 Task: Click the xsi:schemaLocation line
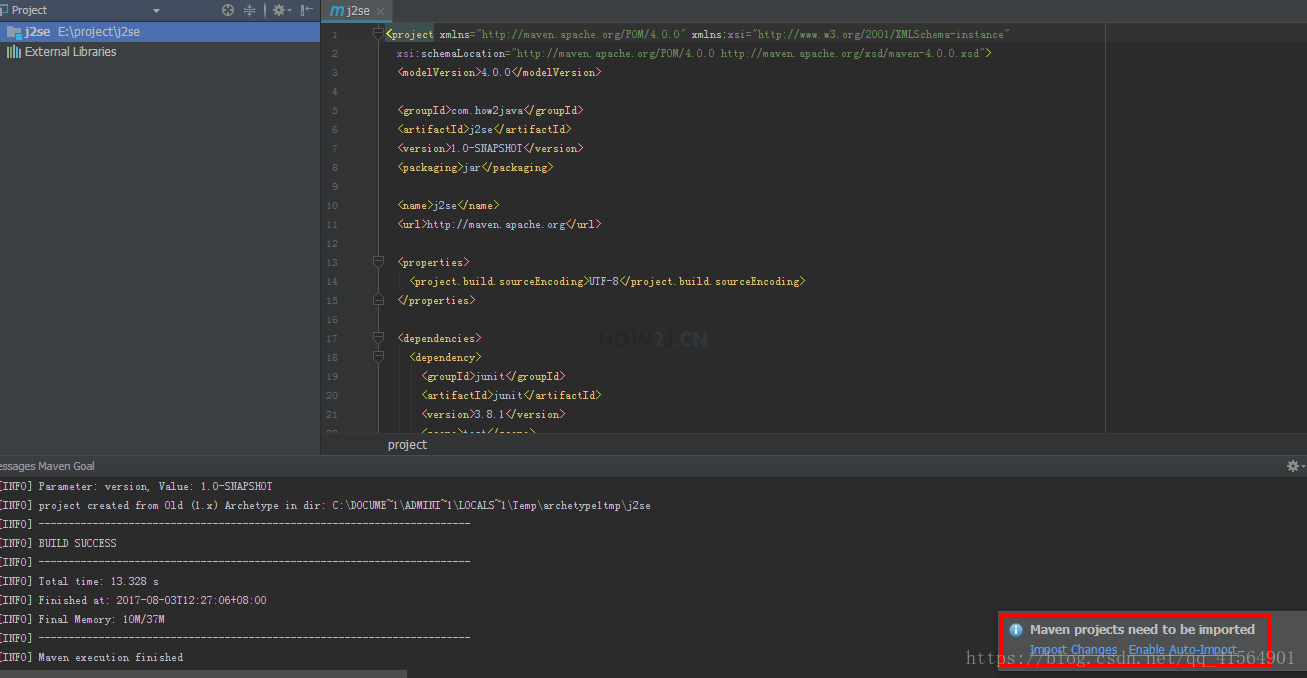[693, 53]
